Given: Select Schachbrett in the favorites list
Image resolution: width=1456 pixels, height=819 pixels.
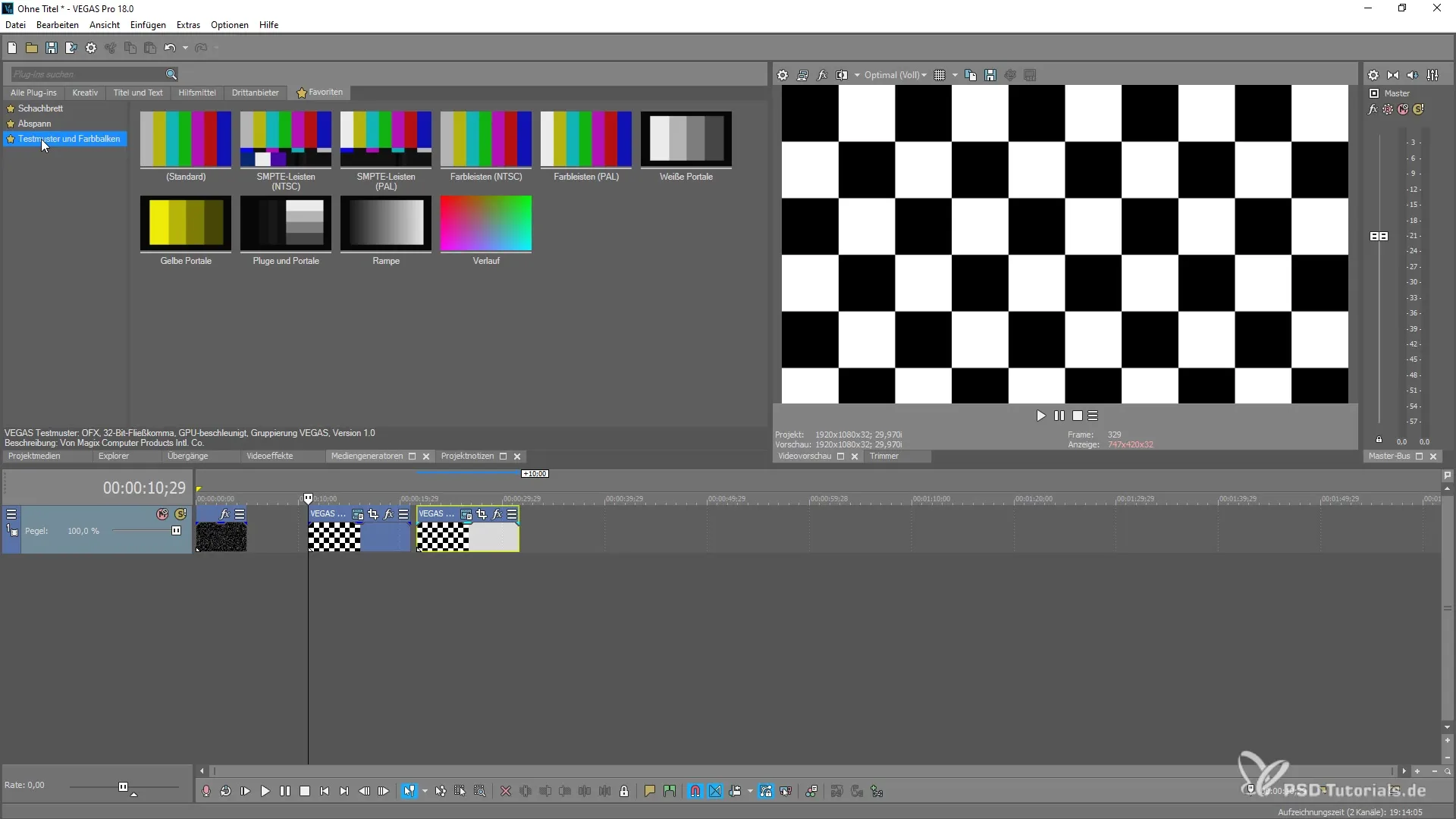Looking at the screenshot, I should tap(40, 108).
